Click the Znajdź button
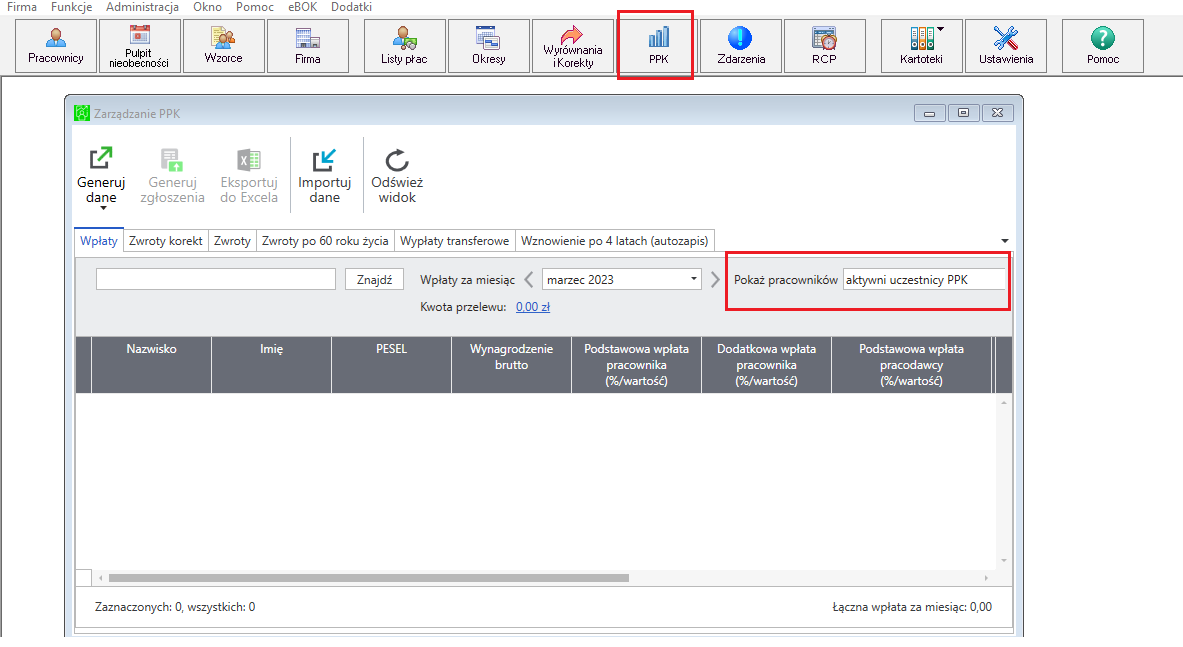Screen dimensions: 1183x647 374,280
